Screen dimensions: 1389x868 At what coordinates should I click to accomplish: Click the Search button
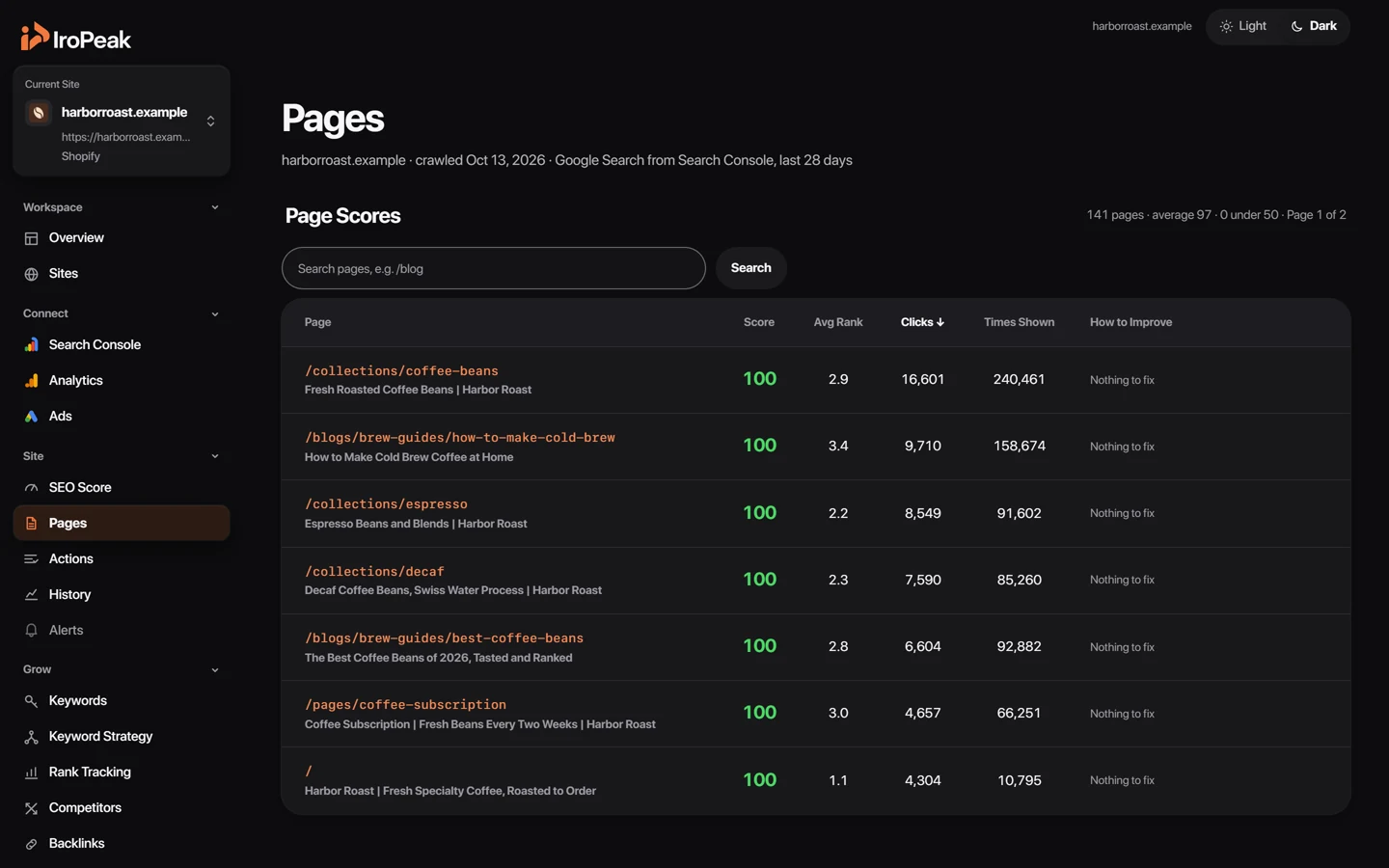click(x=750, y=268)
